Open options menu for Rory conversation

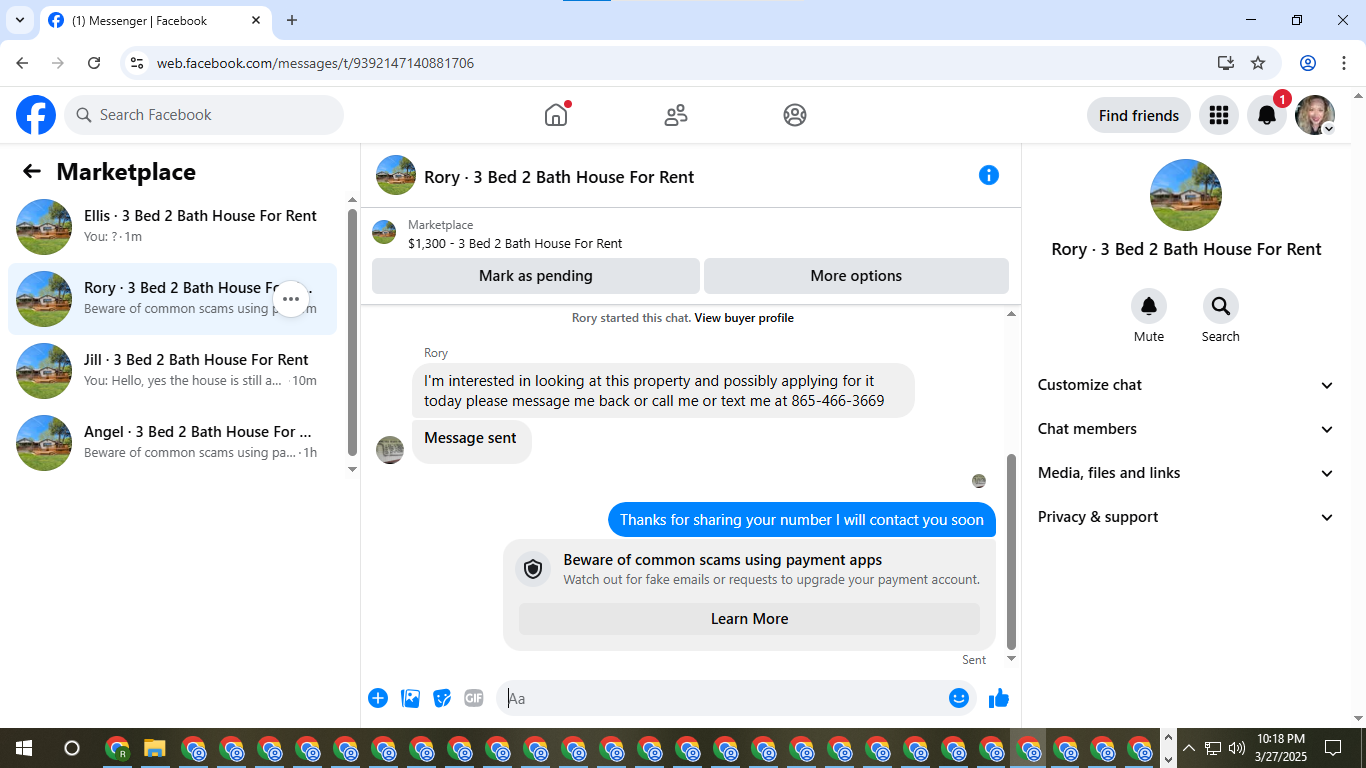291,299
